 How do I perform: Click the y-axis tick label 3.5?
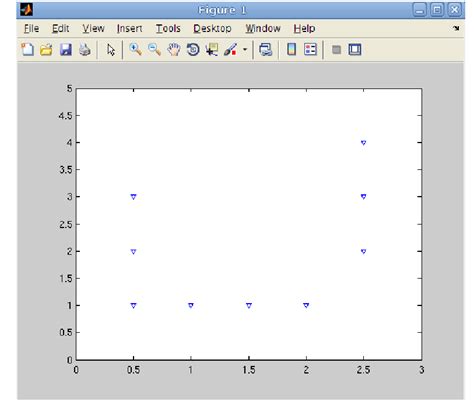click(x=65, y=170)
